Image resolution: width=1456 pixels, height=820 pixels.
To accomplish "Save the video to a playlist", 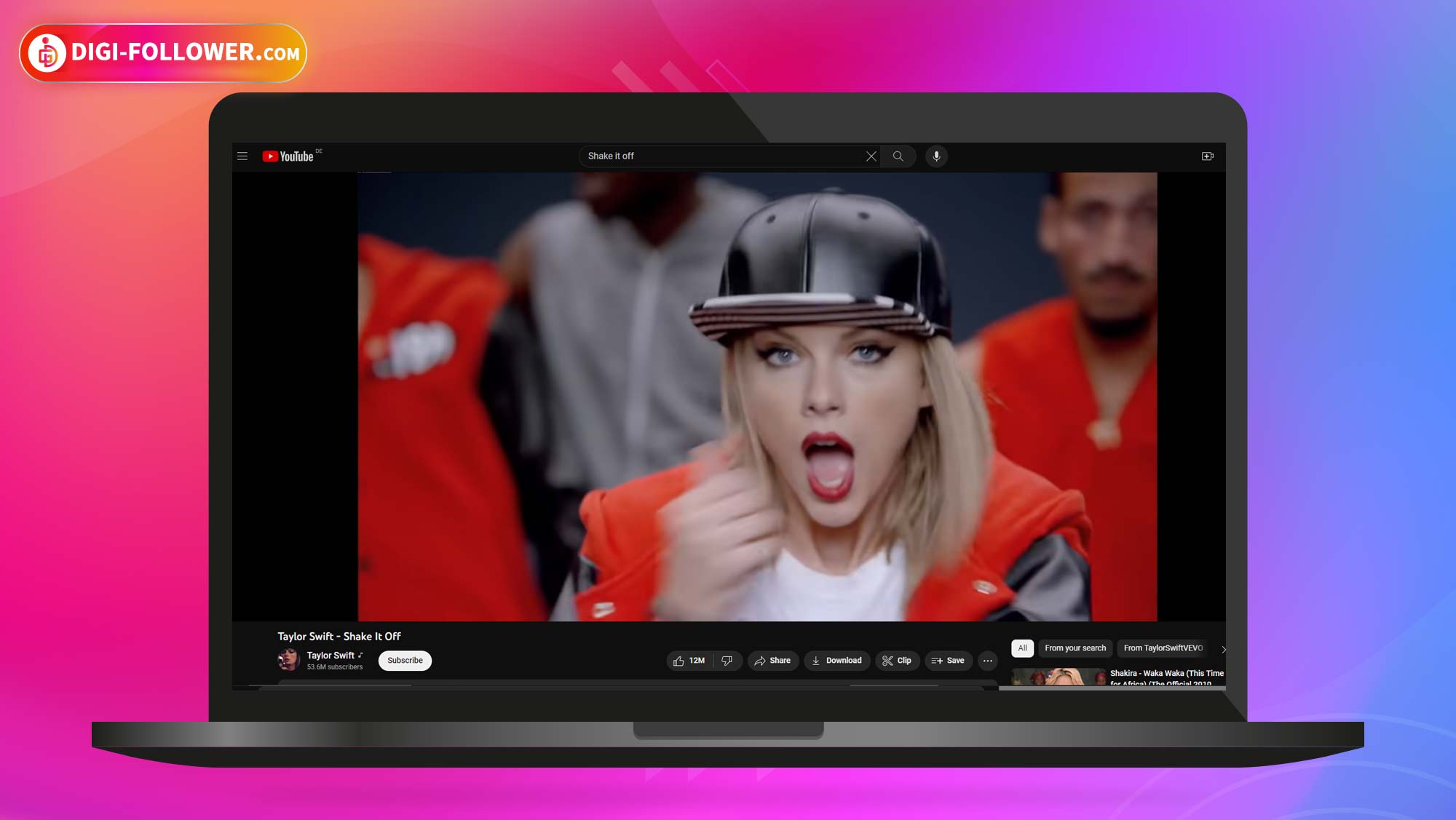I will tap(948, 661).
